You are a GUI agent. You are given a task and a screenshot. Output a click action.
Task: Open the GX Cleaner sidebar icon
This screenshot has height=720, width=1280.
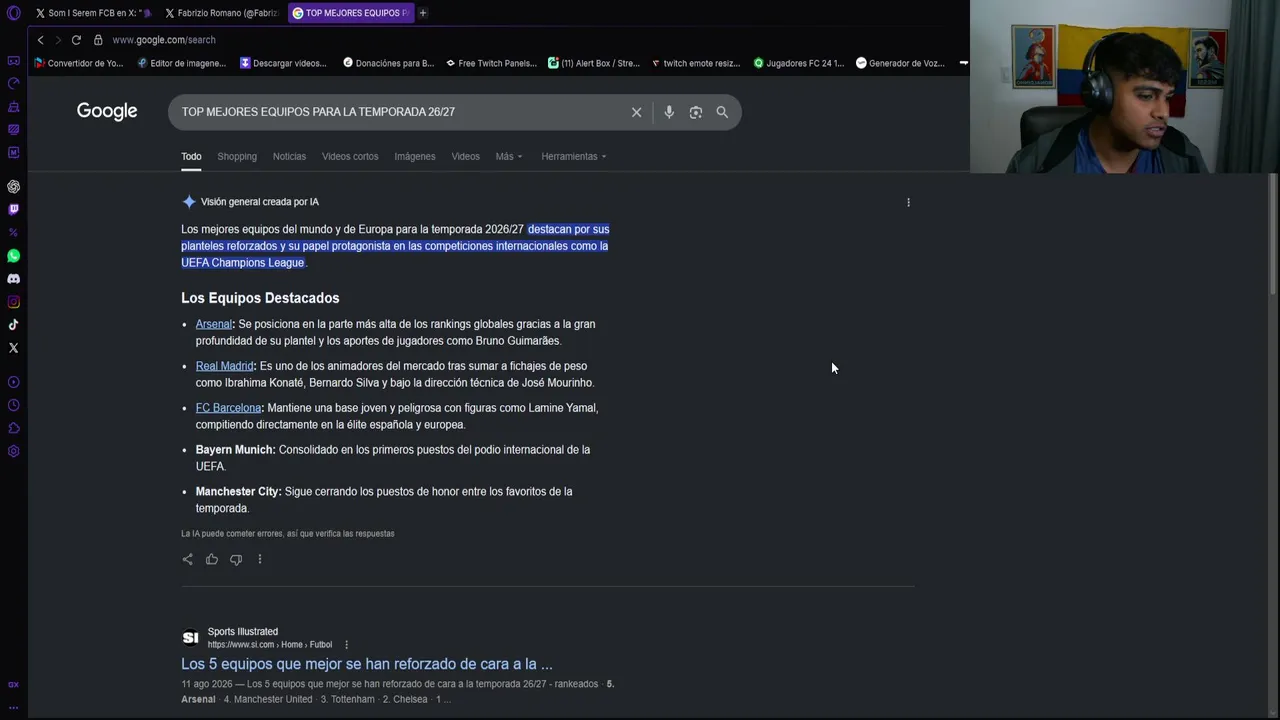tap(13, 106)
